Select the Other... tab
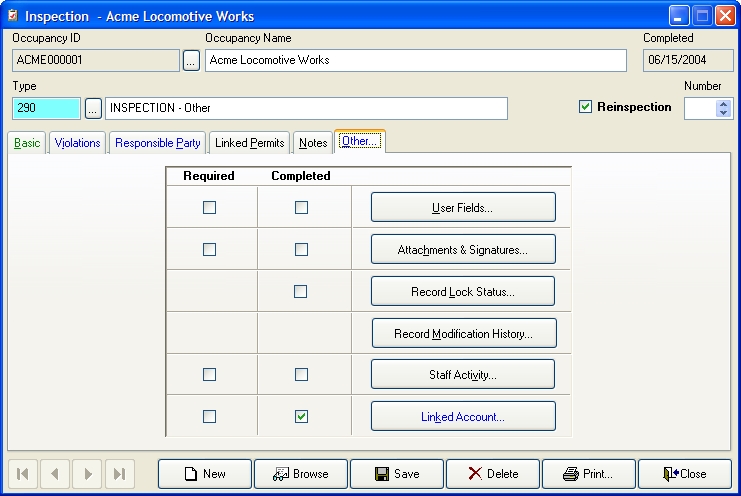741x496 pixels. 360,141
